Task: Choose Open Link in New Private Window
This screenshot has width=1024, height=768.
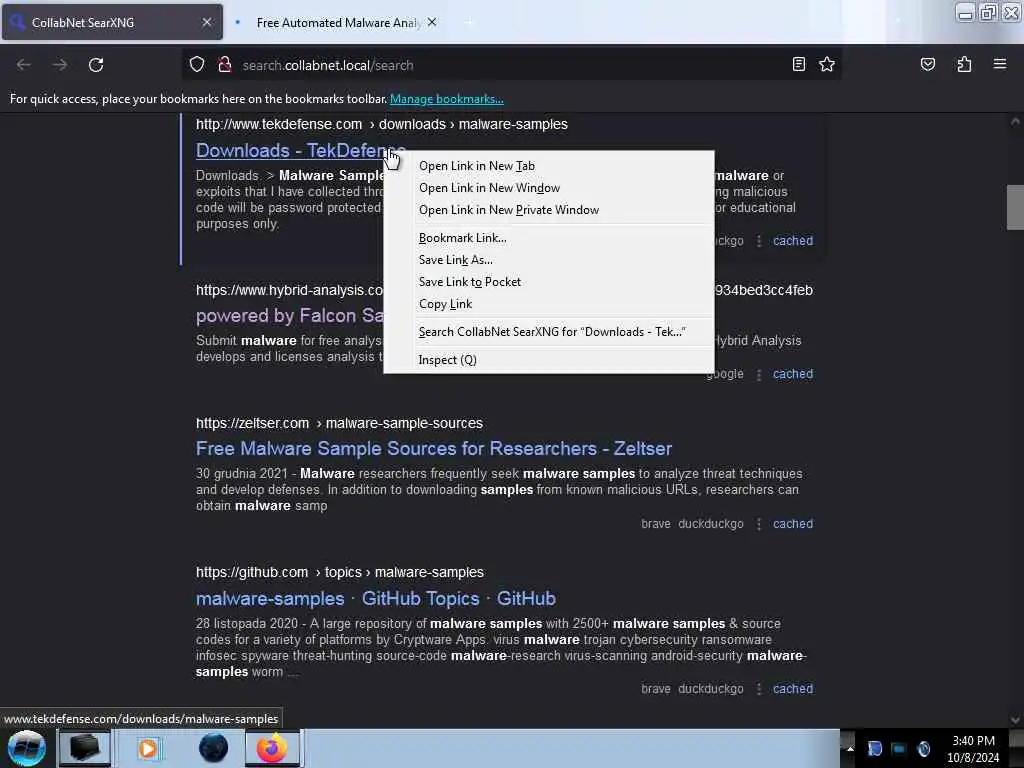Action: tap(549, 210)
